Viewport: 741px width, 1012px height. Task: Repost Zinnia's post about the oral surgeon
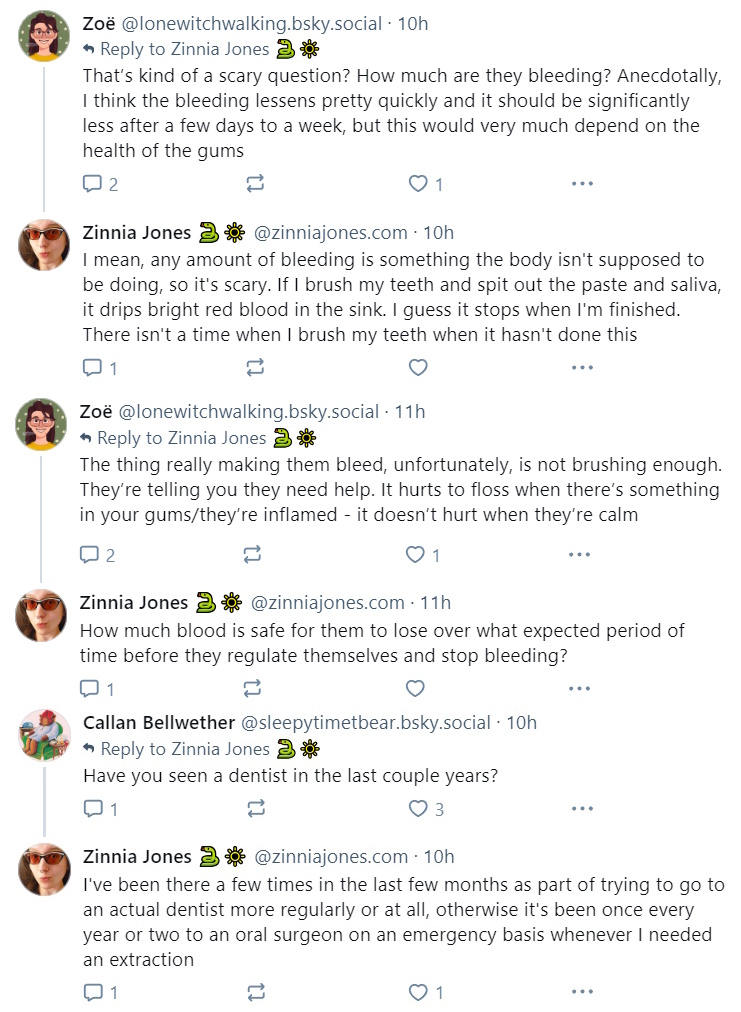(256, 992)
